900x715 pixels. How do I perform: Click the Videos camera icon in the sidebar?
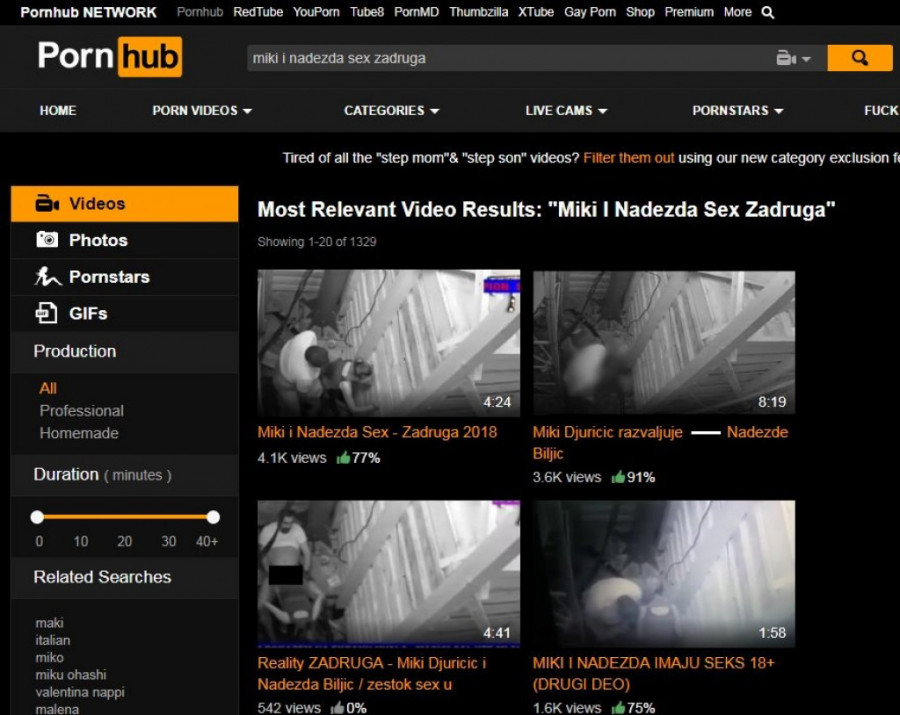[x=47, y=204]
